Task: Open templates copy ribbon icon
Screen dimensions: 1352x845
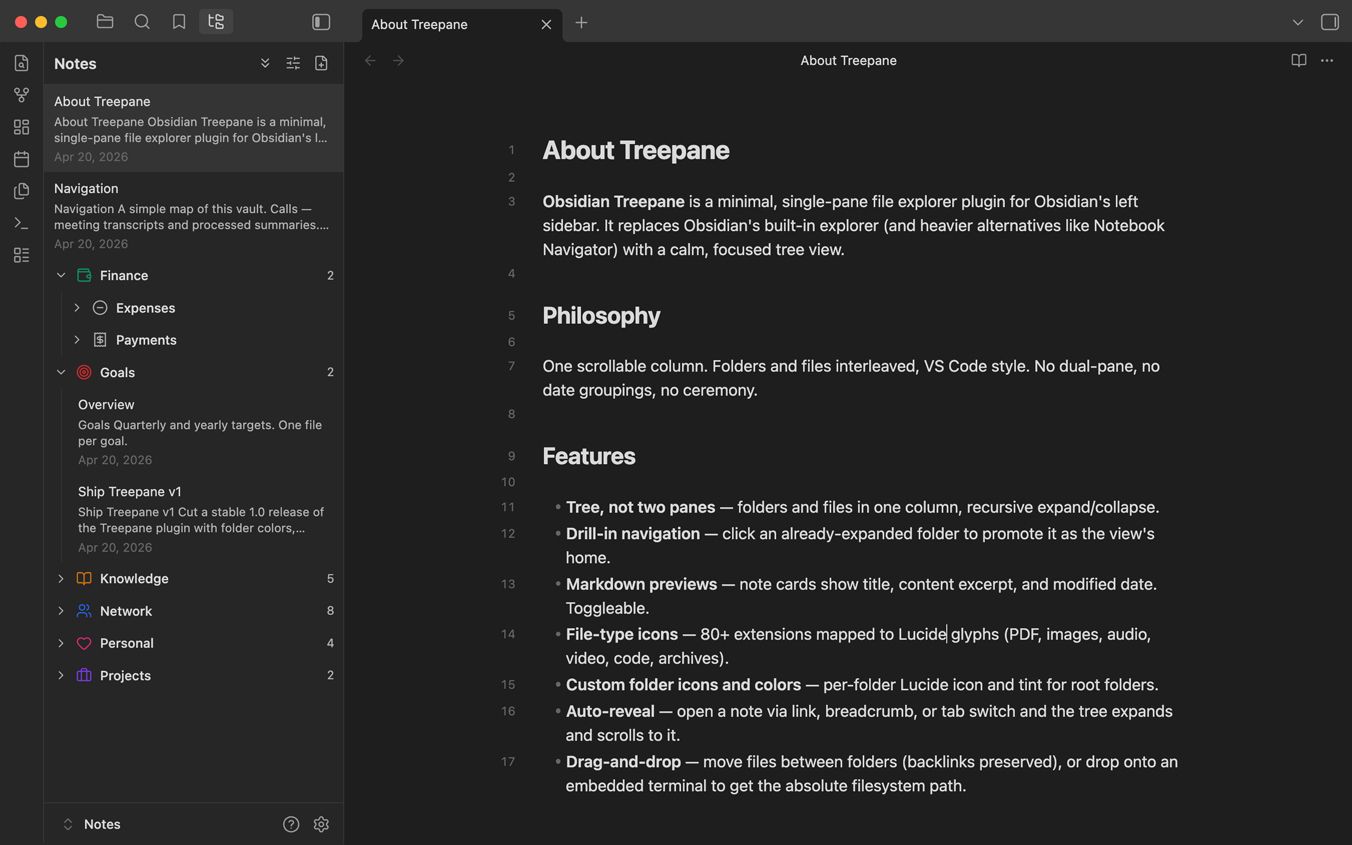Action: coord(21,191)
